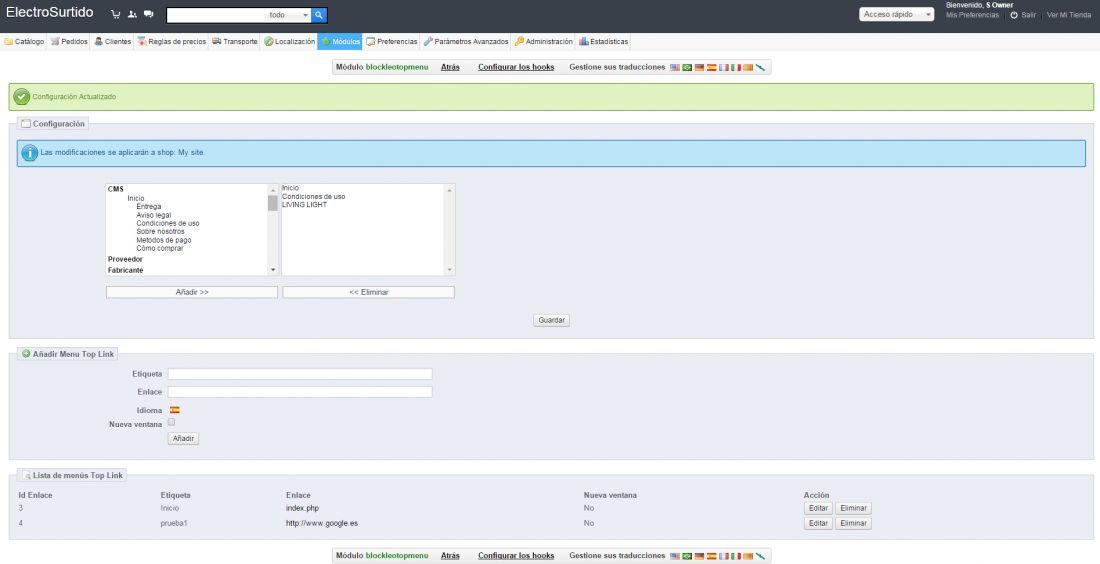Open the Clientes menu

click(x=113, y=41)
